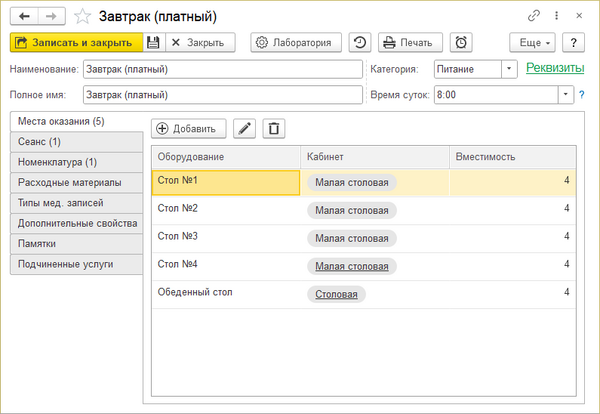Open the Подчиненные услуги tab
600x414 pixels.
tap(77, 264)
